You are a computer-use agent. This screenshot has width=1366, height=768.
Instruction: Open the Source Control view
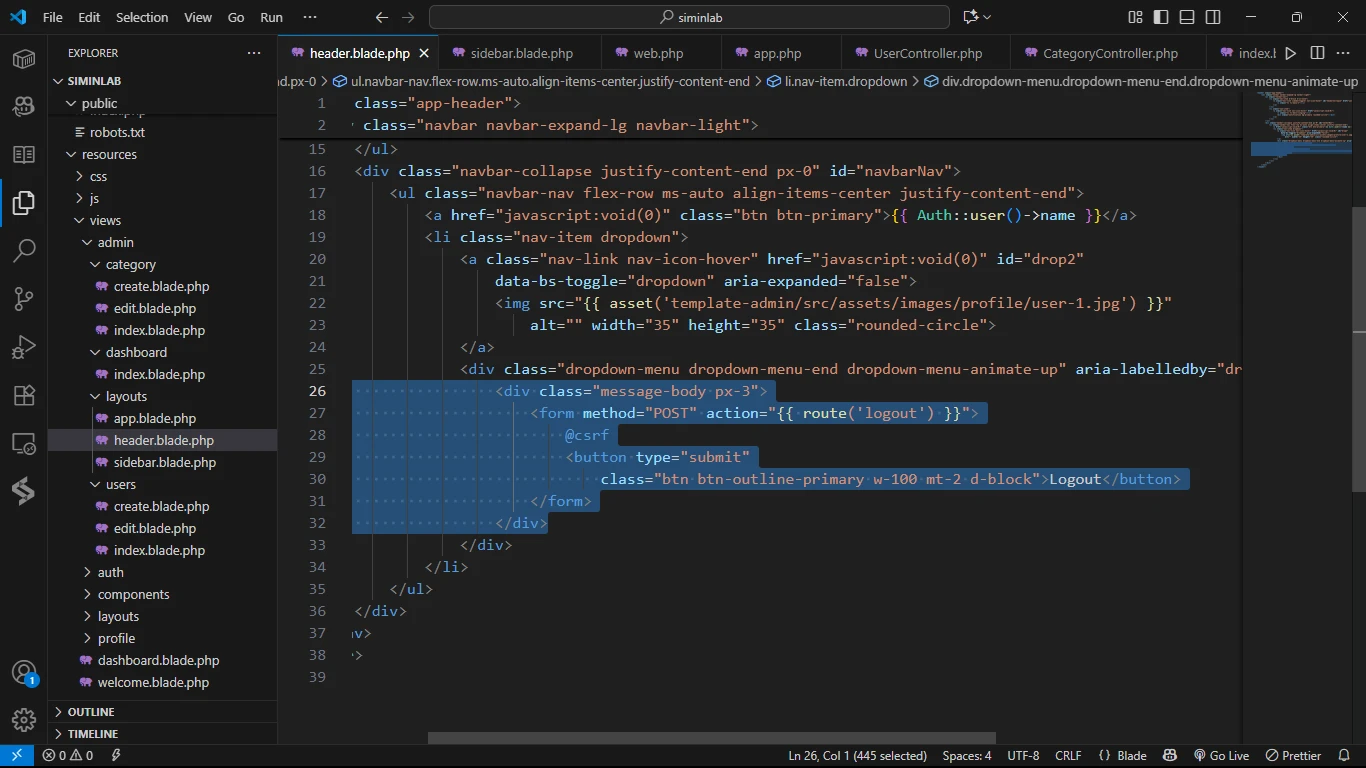pyautogui.click(x=24, y=298)
